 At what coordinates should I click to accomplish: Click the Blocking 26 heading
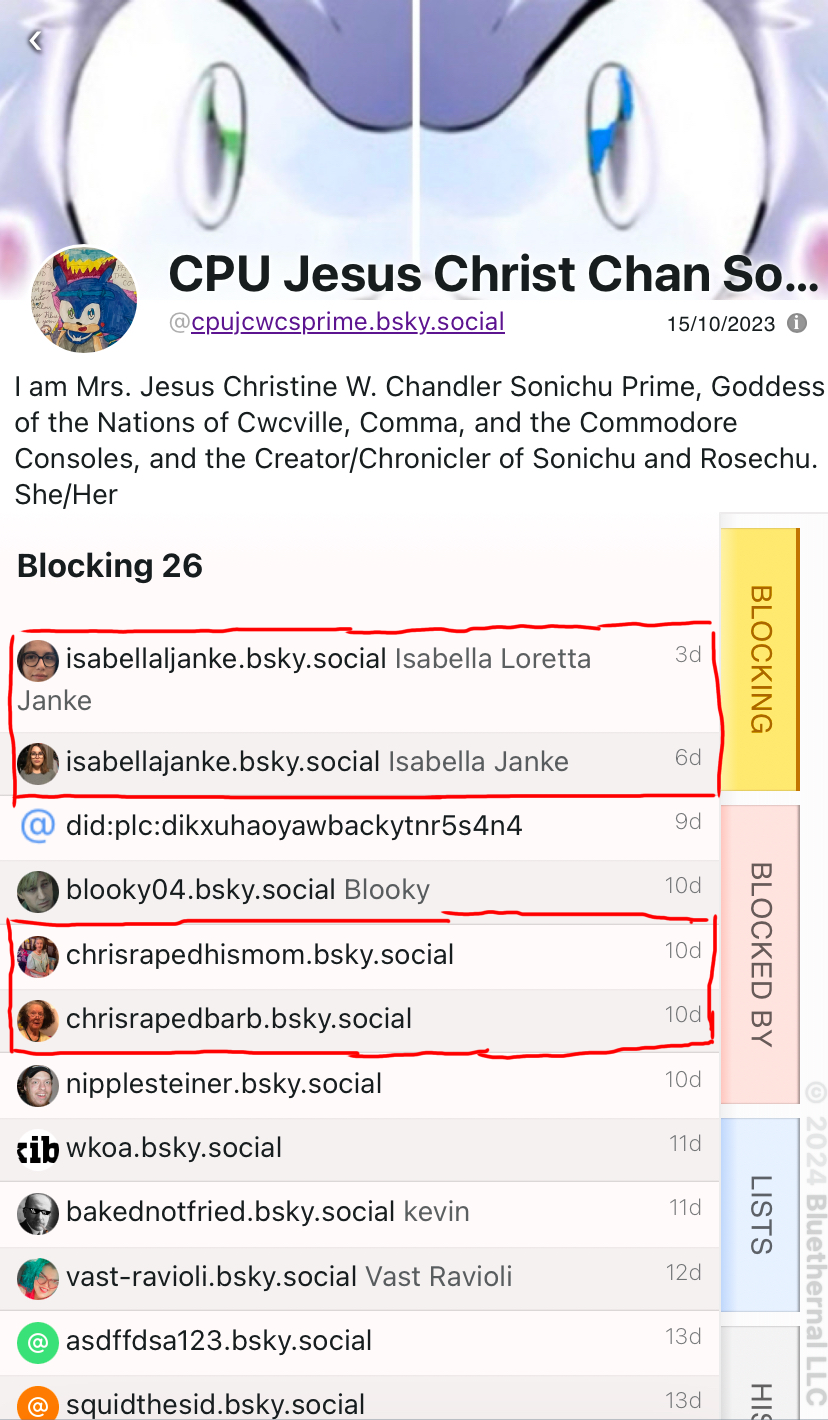110,566
